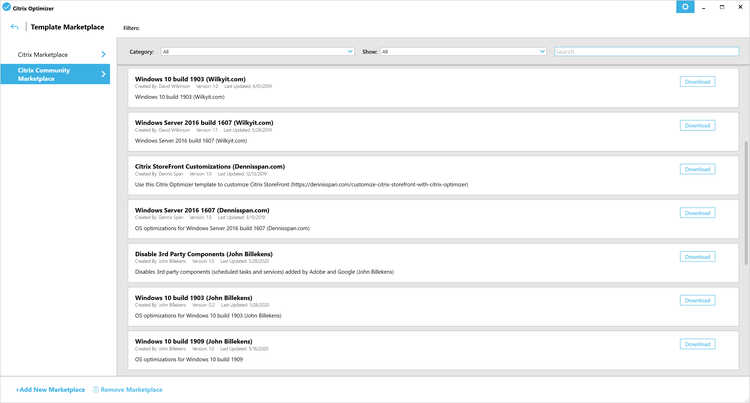This screenshot has width=750, height=403.
Task: Open the Category dropdown
Action: point(257,52)
